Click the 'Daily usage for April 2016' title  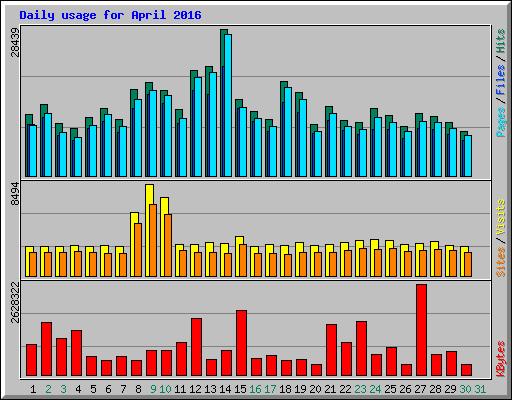coord(110,15)
